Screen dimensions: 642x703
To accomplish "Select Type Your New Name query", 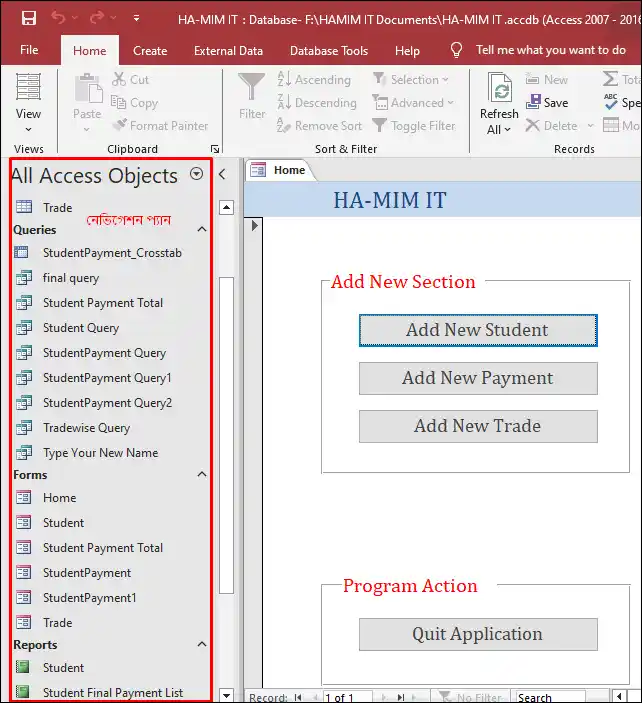I will point(100,453).
